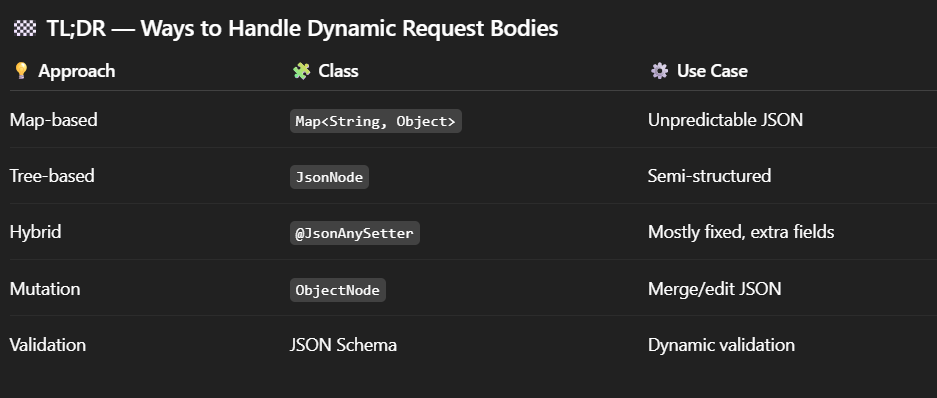Click the light bulb icon by Approach
Screen dimensions: 937x398
(21, 71)
